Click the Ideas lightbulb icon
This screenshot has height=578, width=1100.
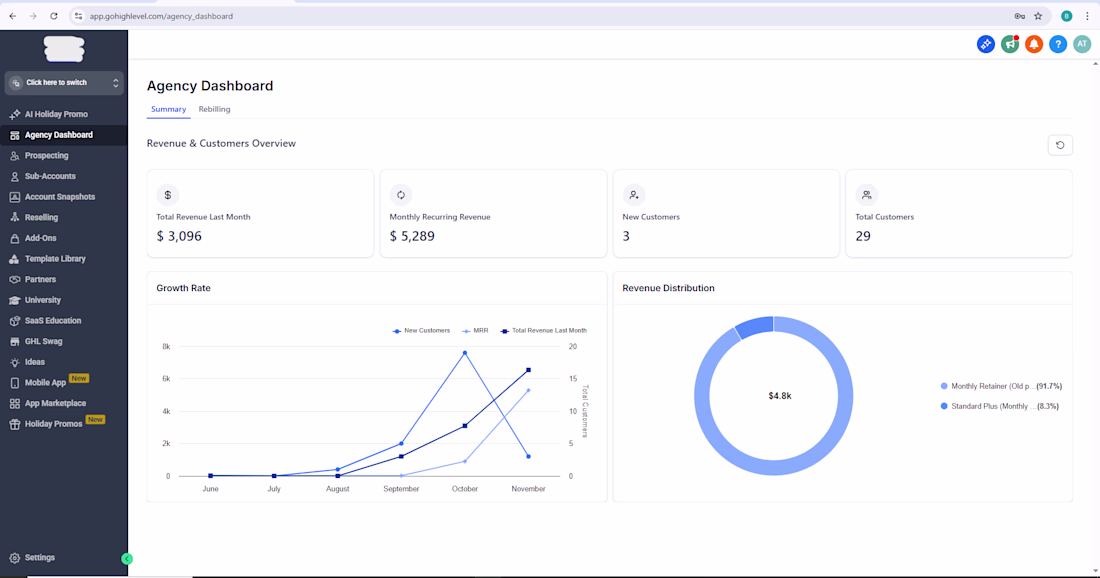pos(14,362)
